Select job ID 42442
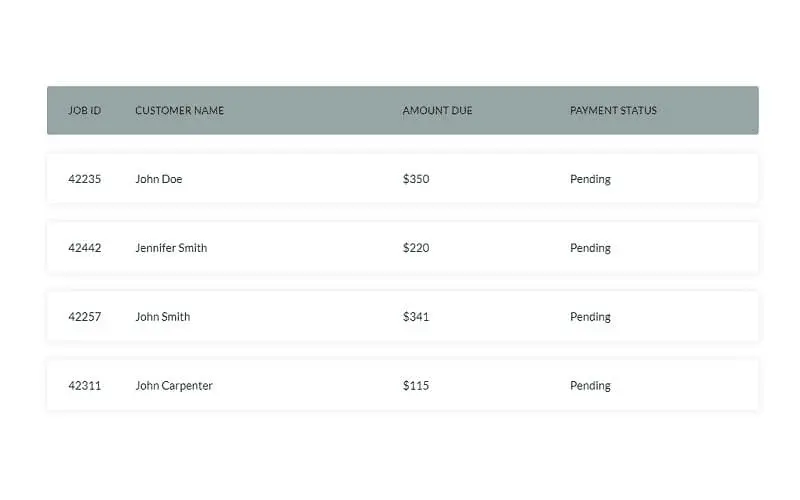 click(85, 248)
